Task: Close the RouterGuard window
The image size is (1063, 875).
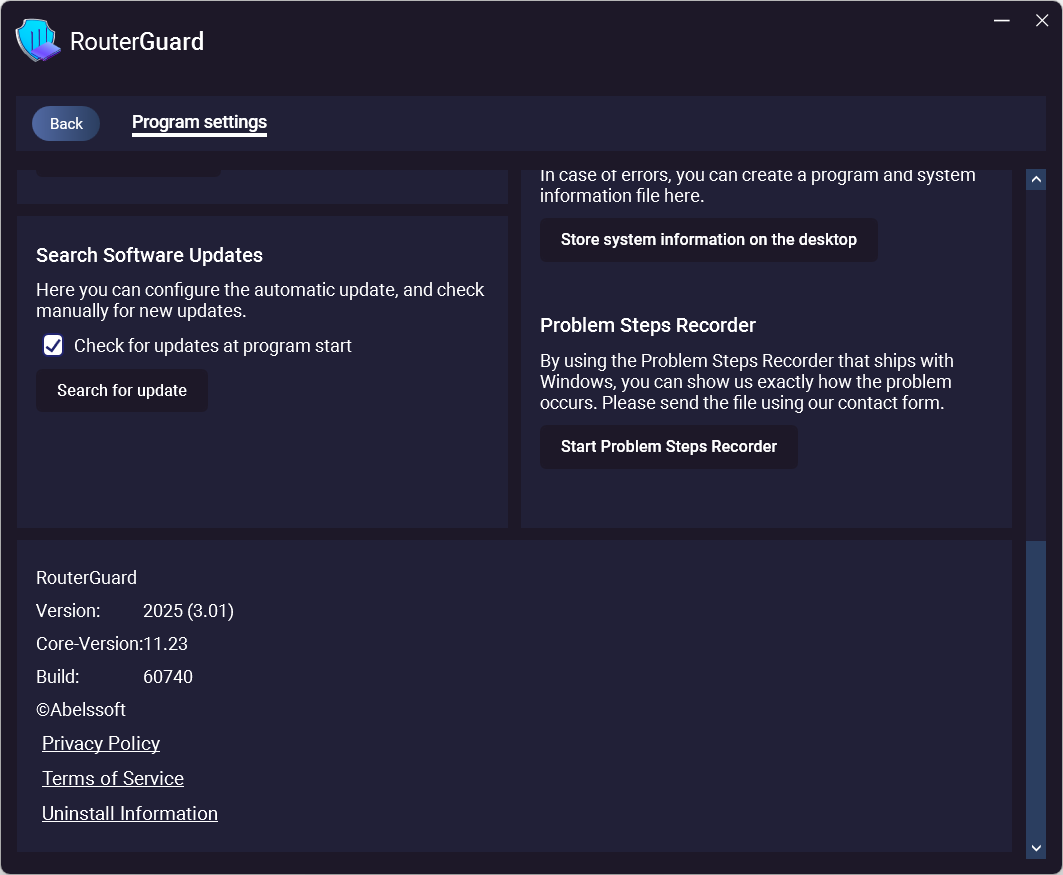Action: pyautogui.click(x=1042, y=21)
